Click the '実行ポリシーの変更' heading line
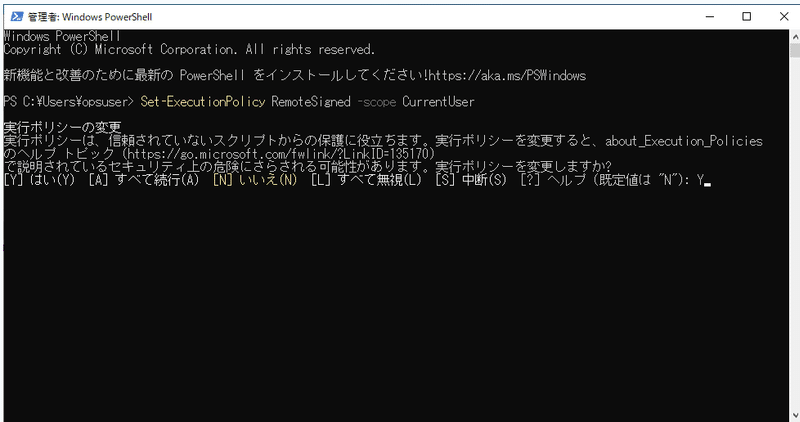The image size is (800, 422). point(63,127)
